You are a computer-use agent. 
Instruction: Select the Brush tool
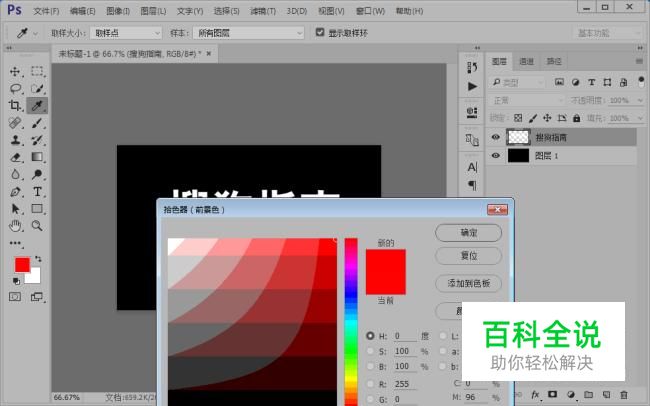(37, 123)
